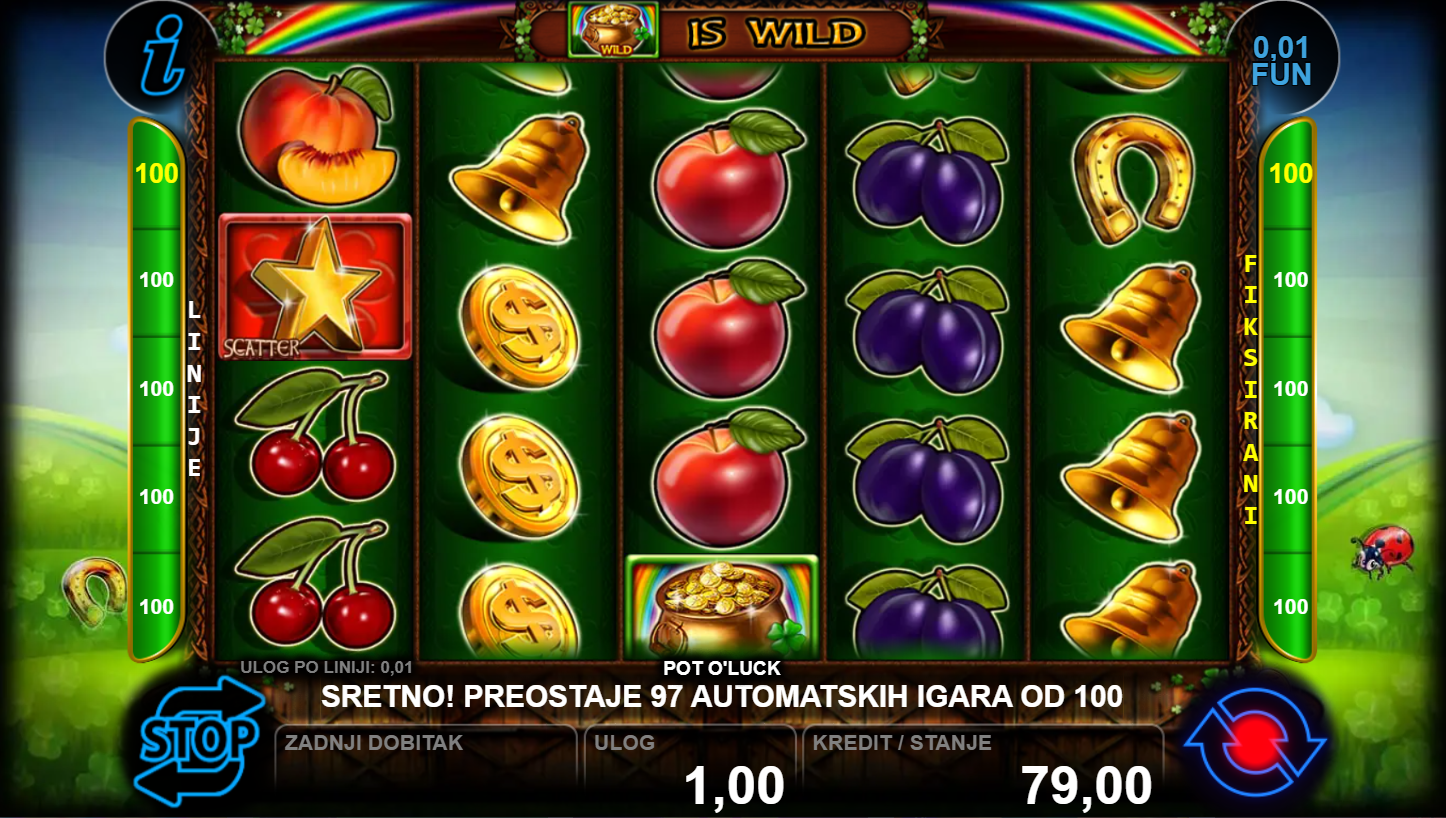Screen dimensions: 1446x818
Task: Click the golden horseshoe on reel five
Action: 1132,180
